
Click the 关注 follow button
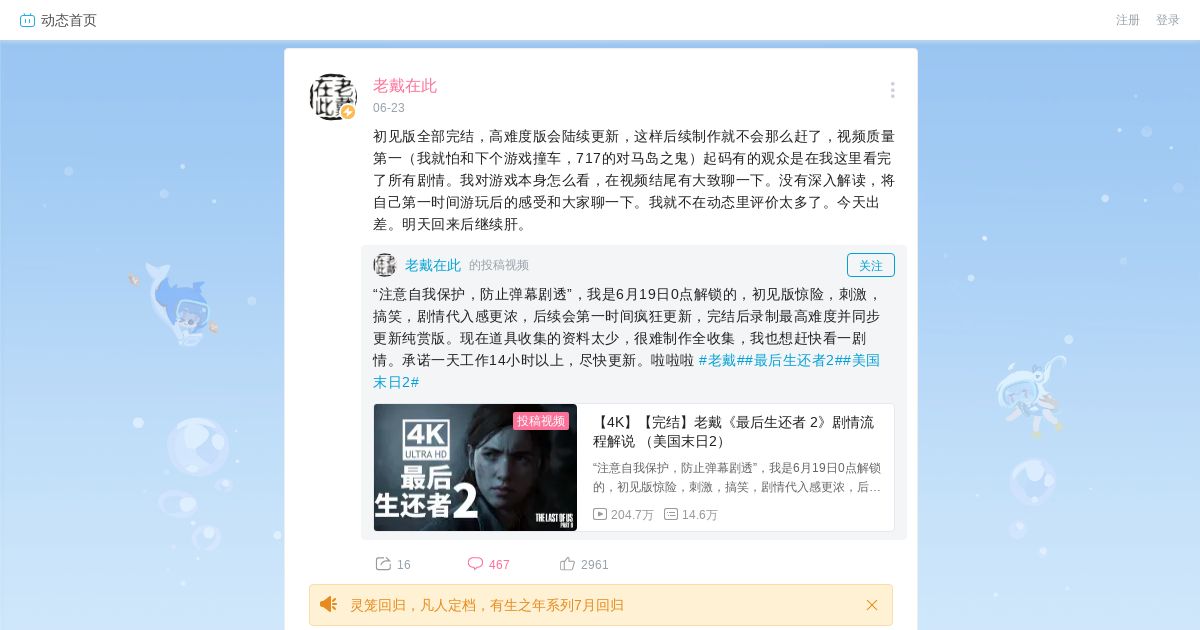[871, 265]
